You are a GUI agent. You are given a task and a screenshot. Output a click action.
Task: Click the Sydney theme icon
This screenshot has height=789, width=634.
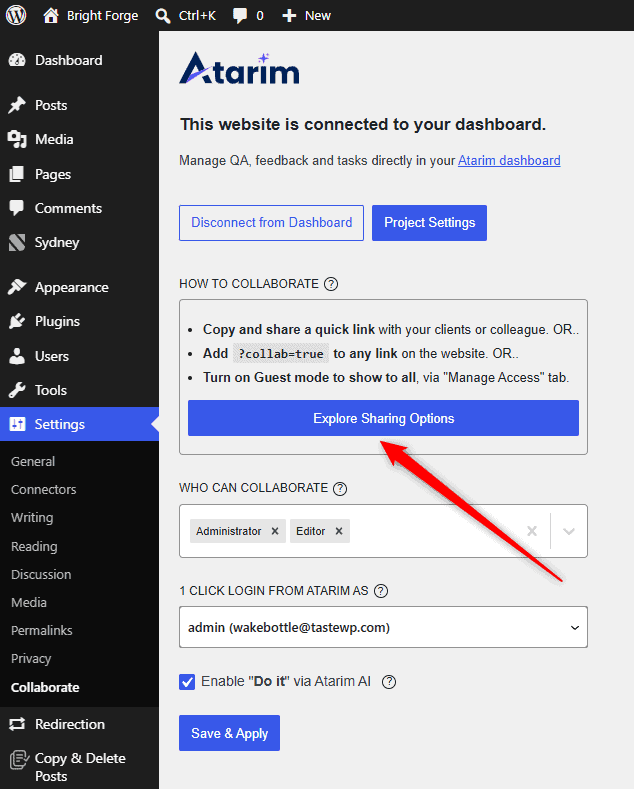click(17, 243)
